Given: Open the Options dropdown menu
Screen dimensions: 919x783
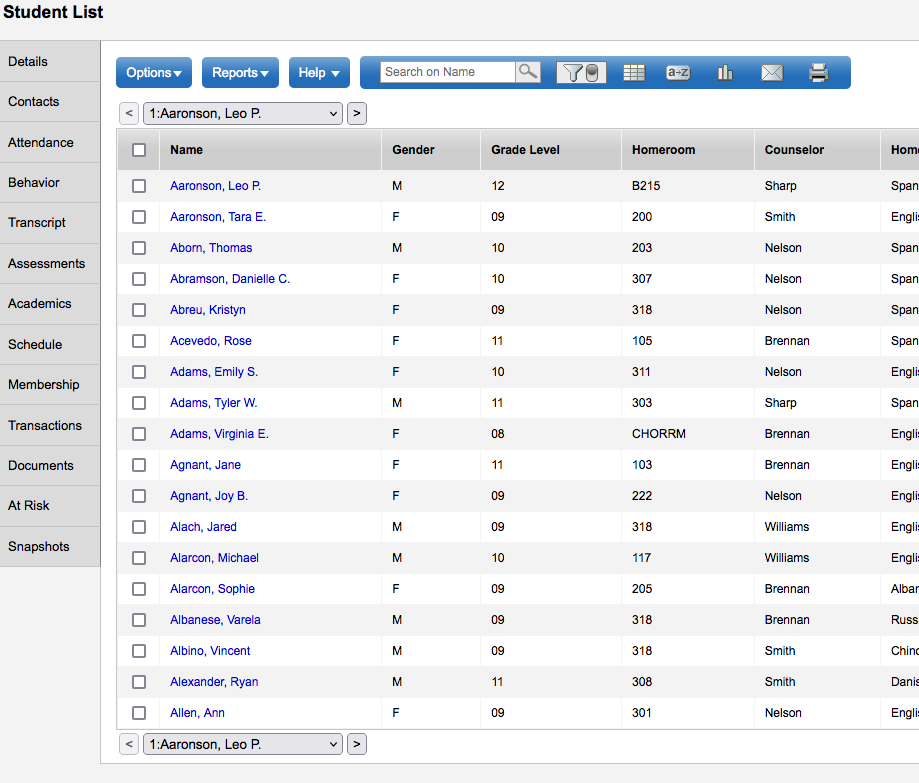Looking at the screenshot, I should pyautogui.click(x=154, y=73).
